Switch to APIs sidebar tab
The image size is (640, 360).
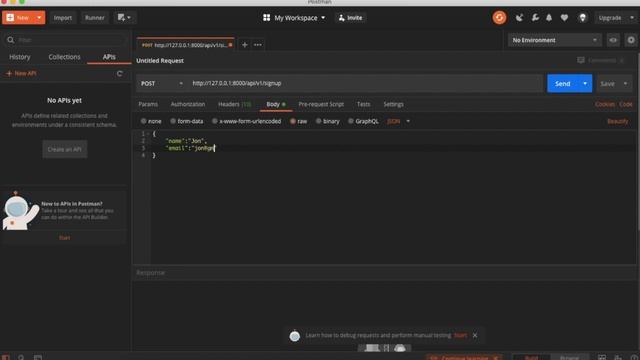pyautogui.click(x=109, y=57)
